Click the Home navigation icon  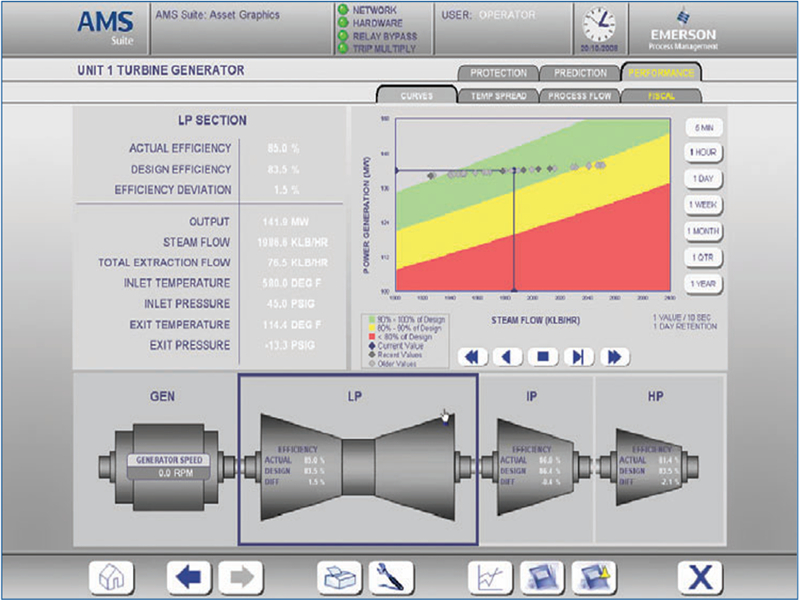(112, 575)
